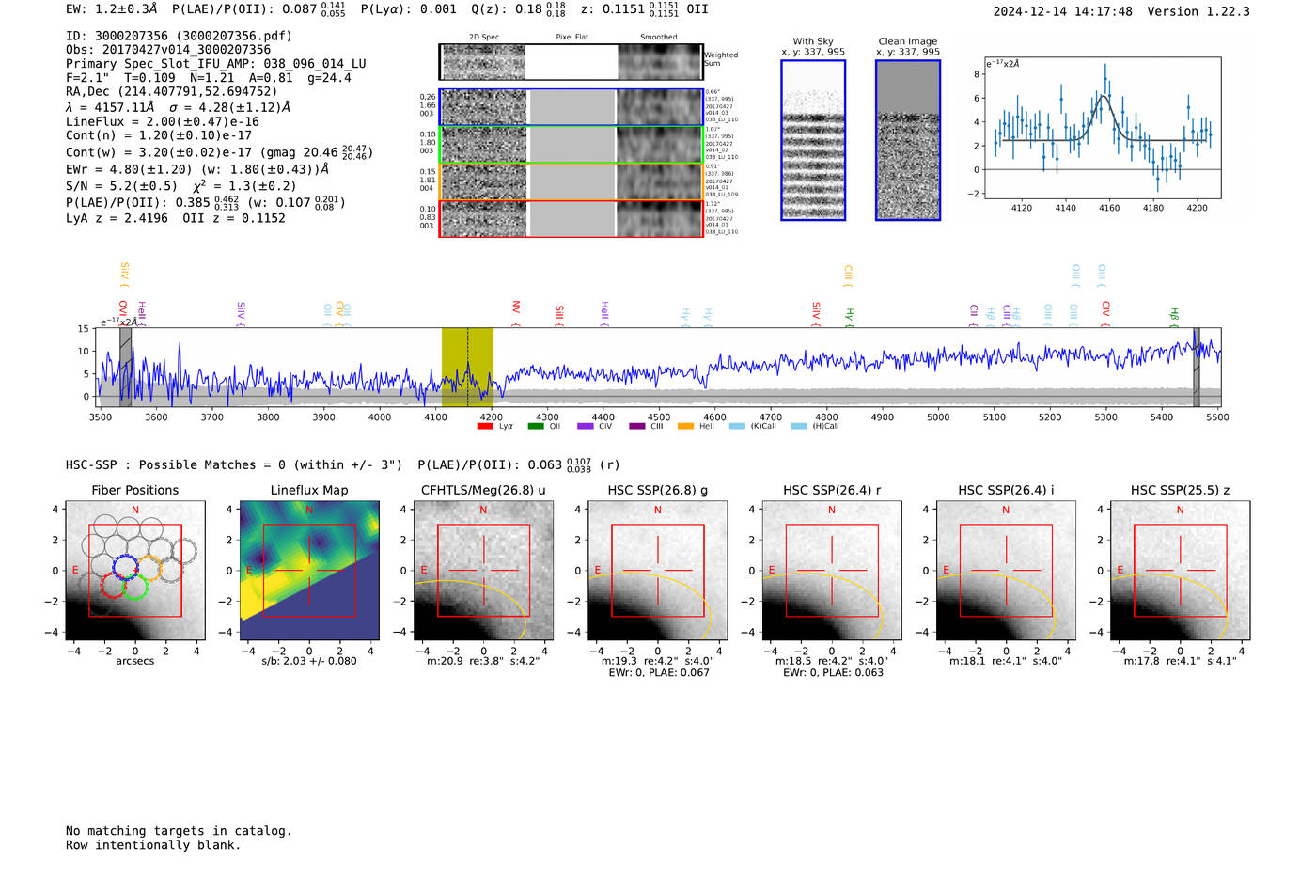The width and height of the screenshot is (1316, 896).
Task: Click 'Row intentionally blank.' text
Action: coord(153,845)
